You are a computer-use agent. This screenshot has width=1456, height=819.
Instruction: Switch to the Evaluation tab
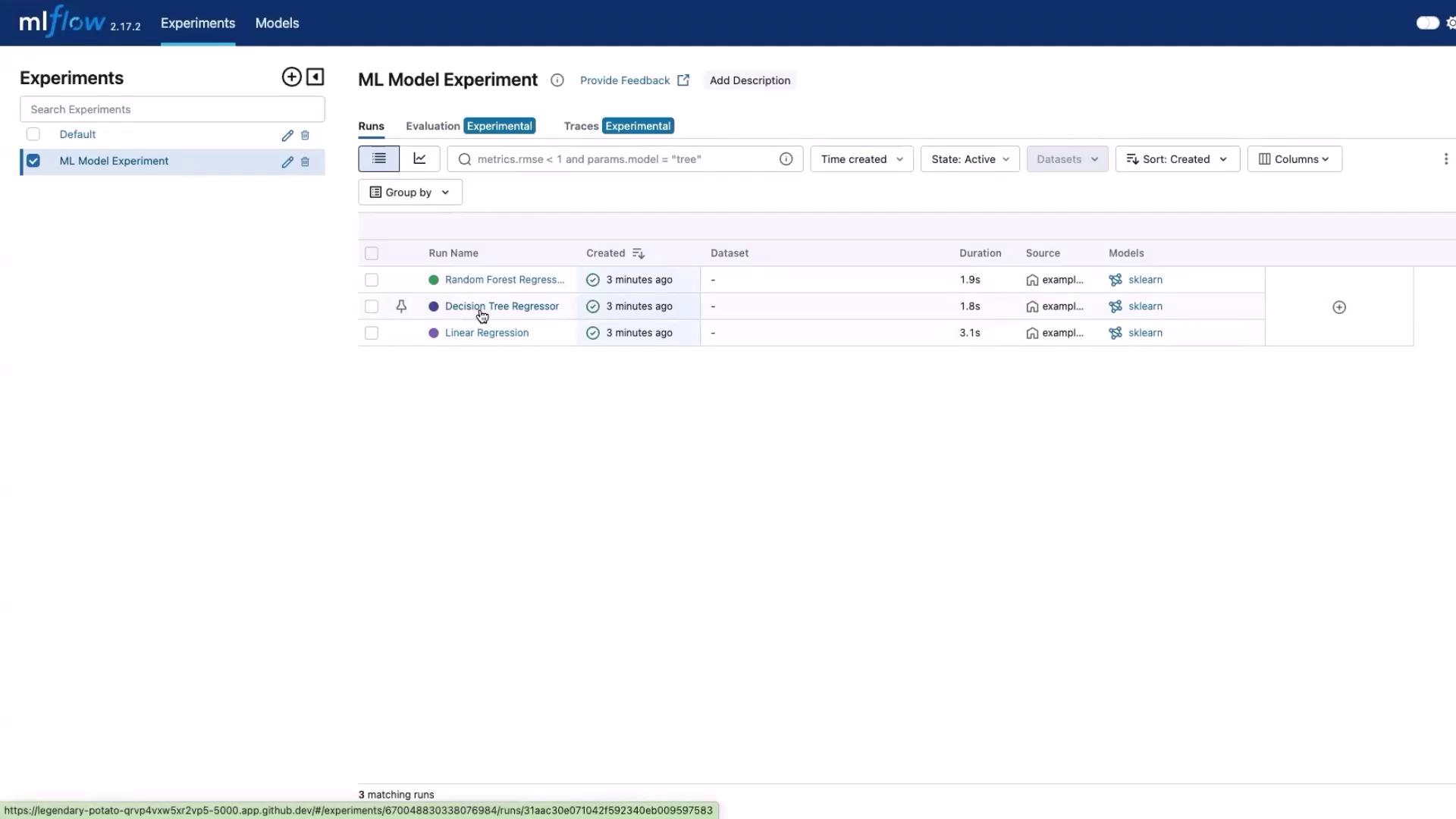433,126
